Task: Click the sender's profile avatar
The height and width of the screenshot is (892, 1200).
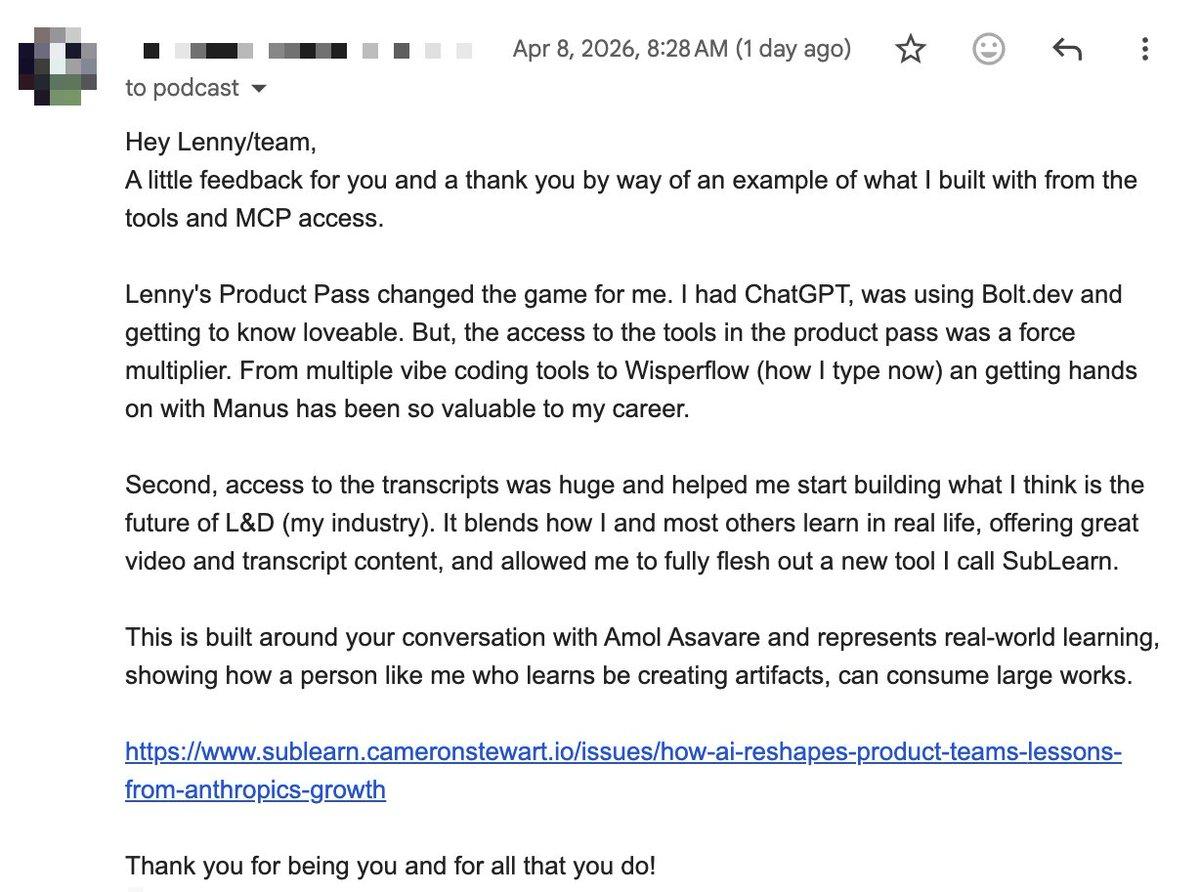Action: (56, 63)
